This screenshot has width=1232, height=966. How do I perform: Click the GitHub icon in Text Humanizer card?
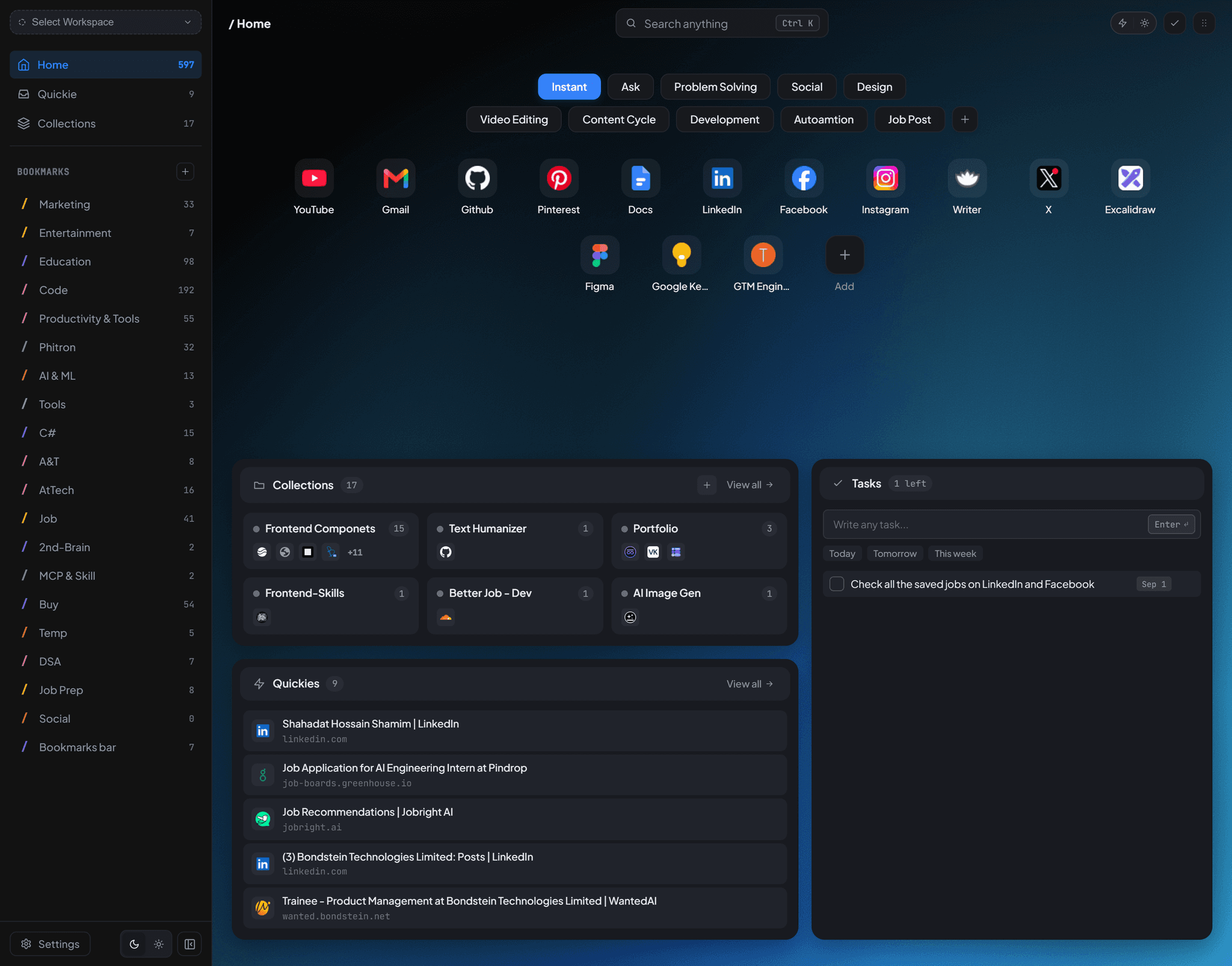click(x=446, y=552)
